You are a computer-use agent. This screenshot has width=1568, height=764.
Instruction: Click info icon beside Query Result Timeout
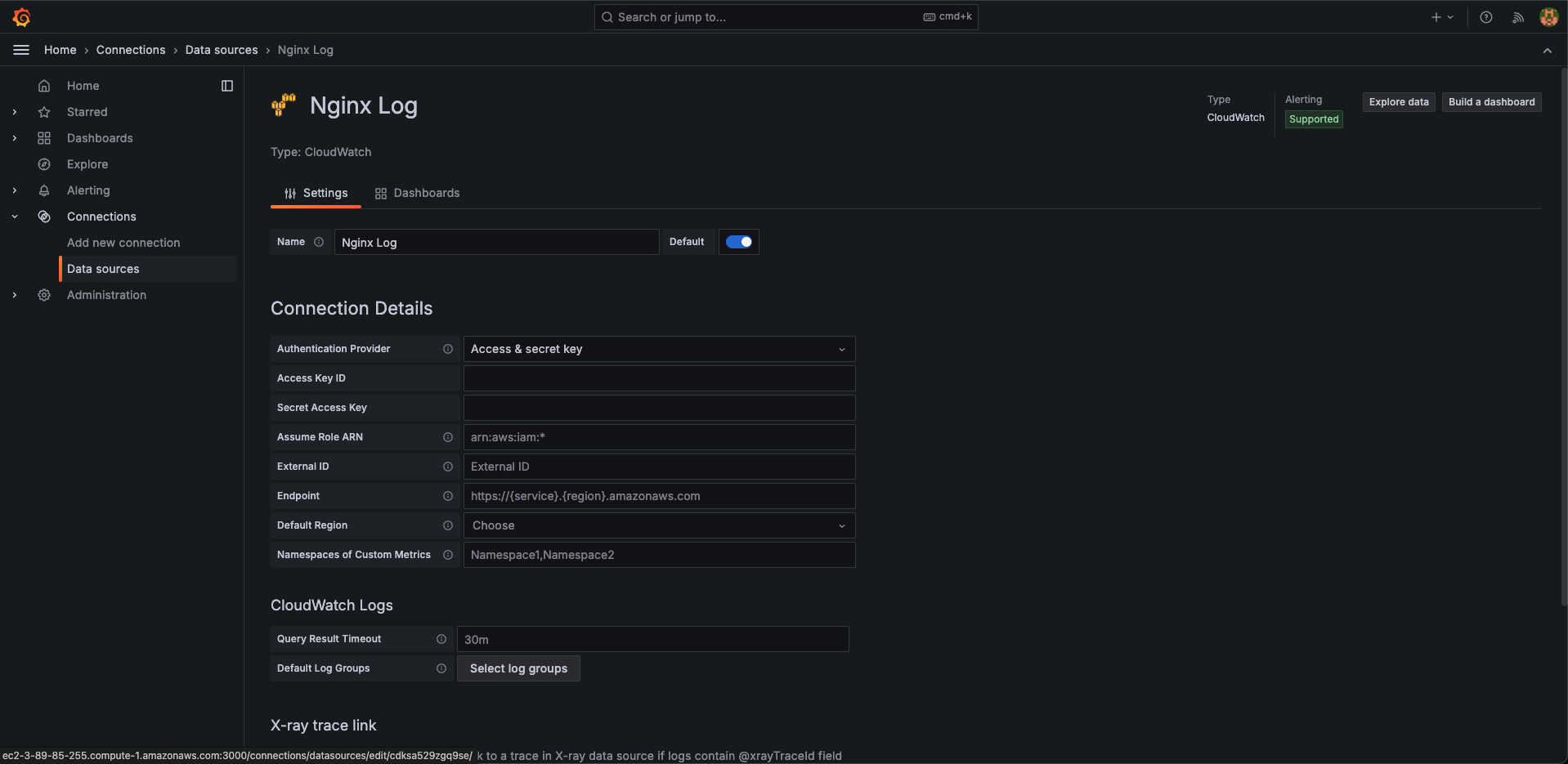441,639
